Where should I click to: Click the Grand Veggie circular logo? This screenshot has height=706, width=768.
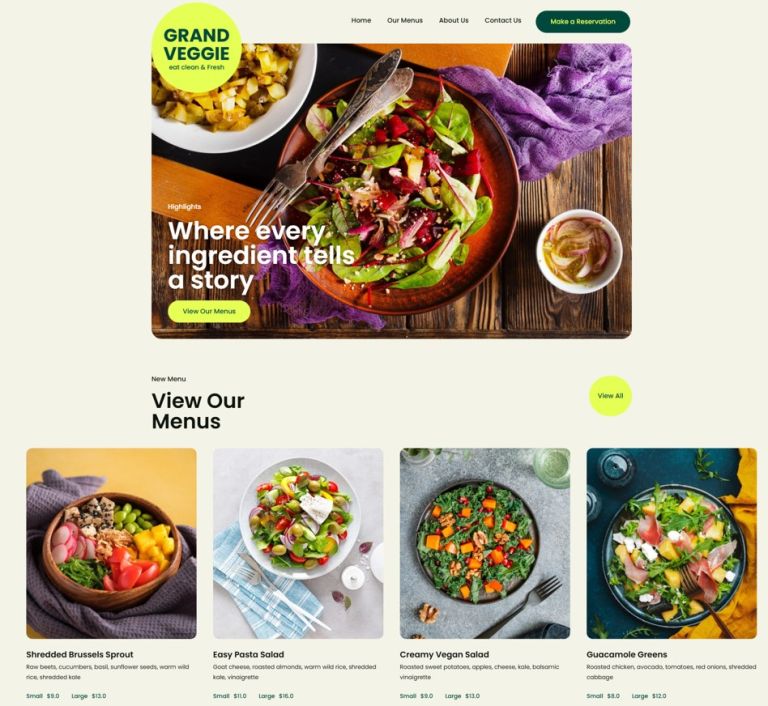pos(197,48)
